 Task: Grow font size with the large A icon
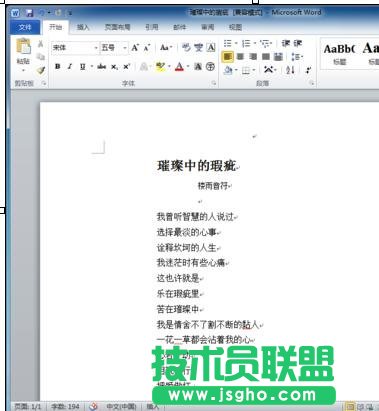pos(135,48)
